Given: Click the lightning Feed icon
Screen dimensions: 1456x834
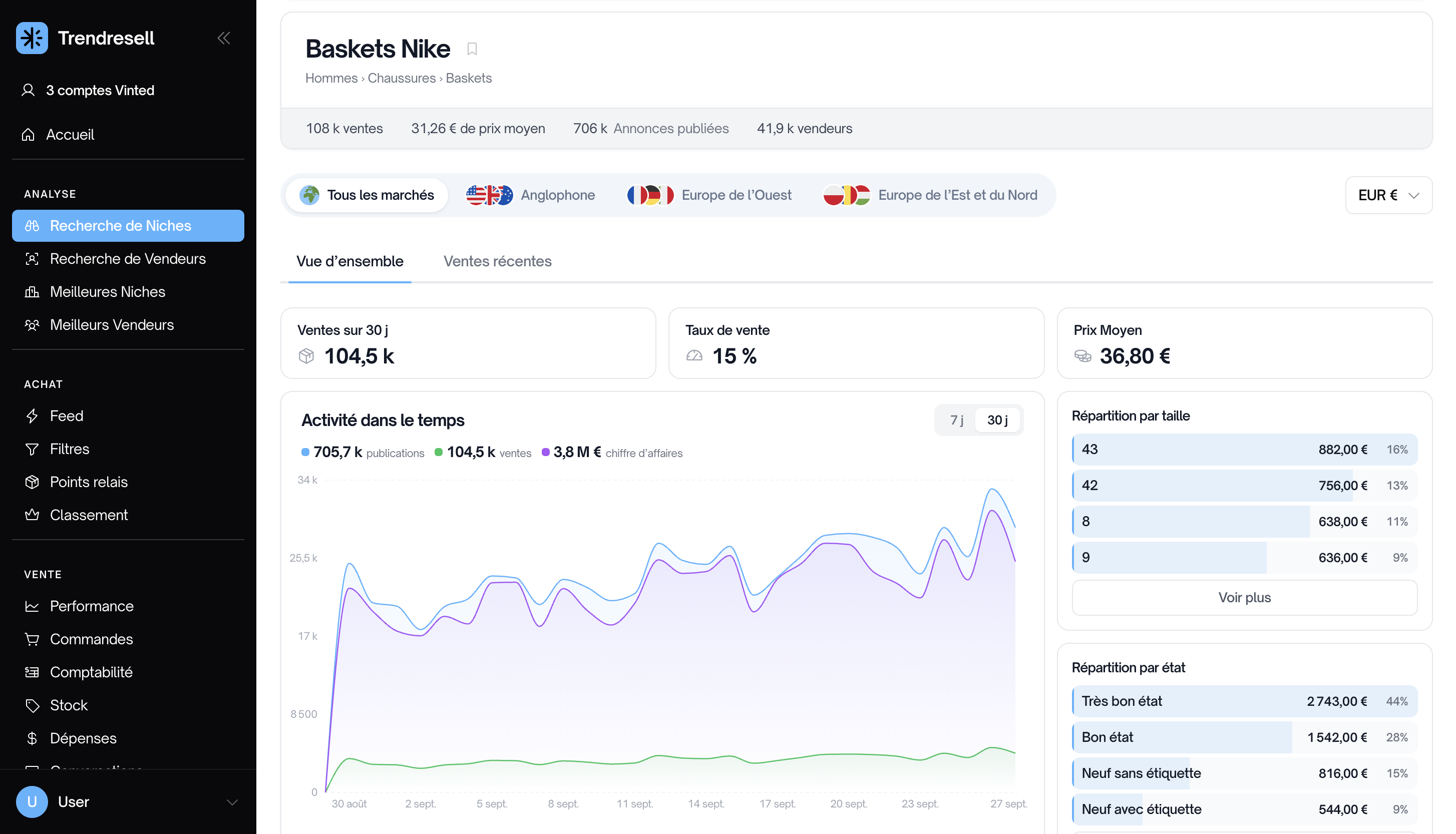Looking at the screenshot, I should tap(32, 416).
